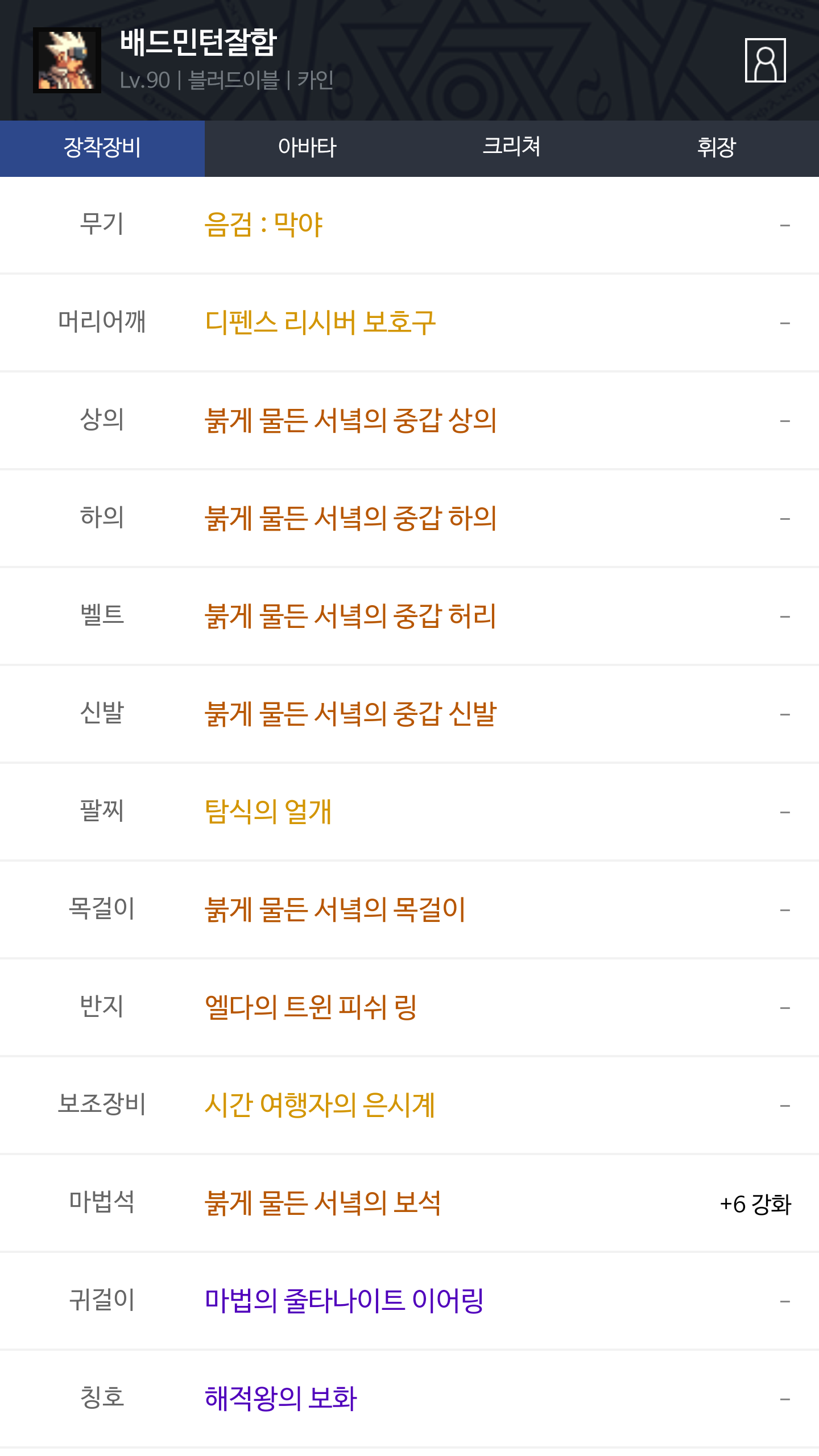Open the character avatar thumbnail
This screenshot has height=1456, width=819.
67,60
